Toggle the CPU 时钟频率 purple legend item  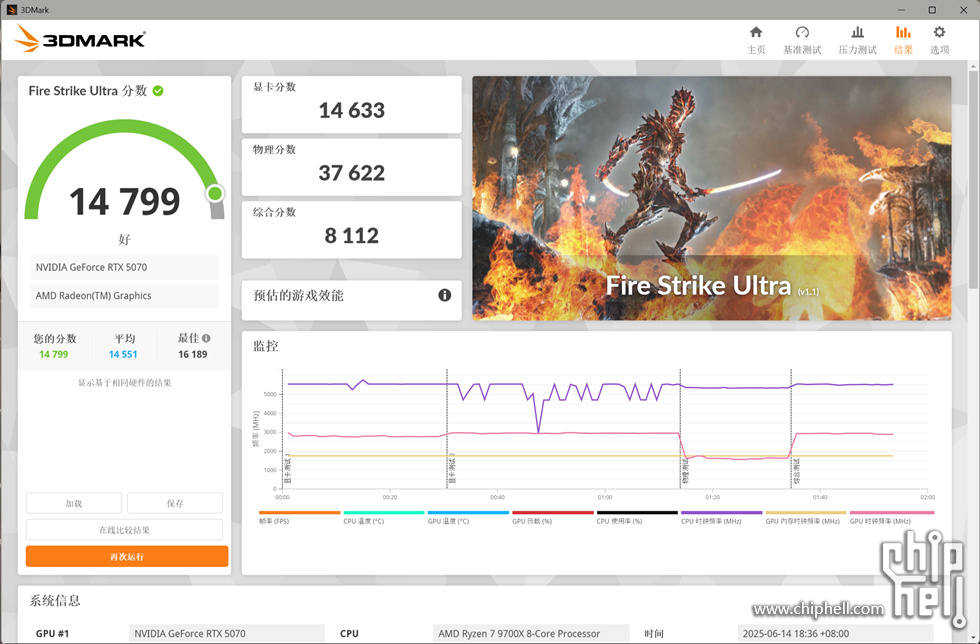pos(721,517)
